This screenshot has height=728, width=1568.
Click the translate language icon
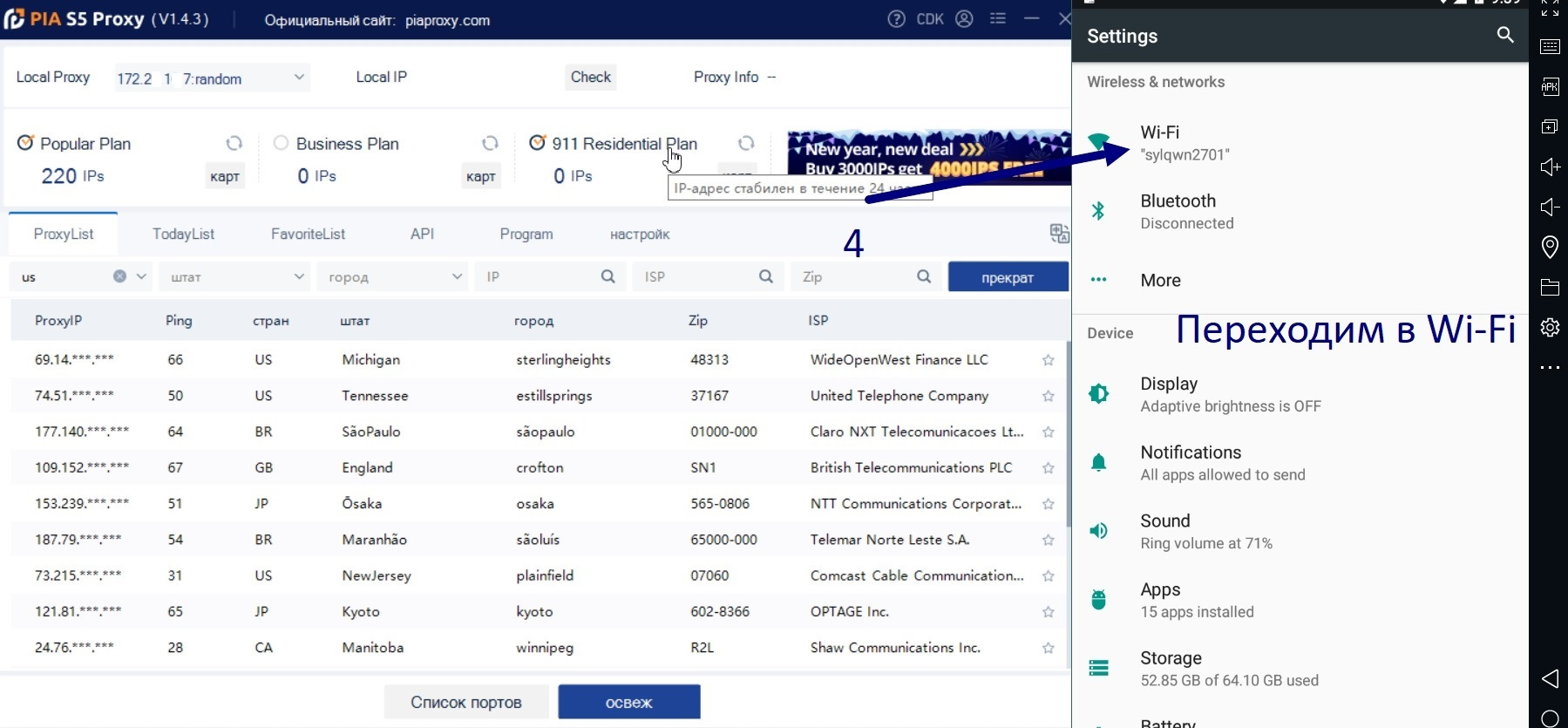coord(1059,234)
